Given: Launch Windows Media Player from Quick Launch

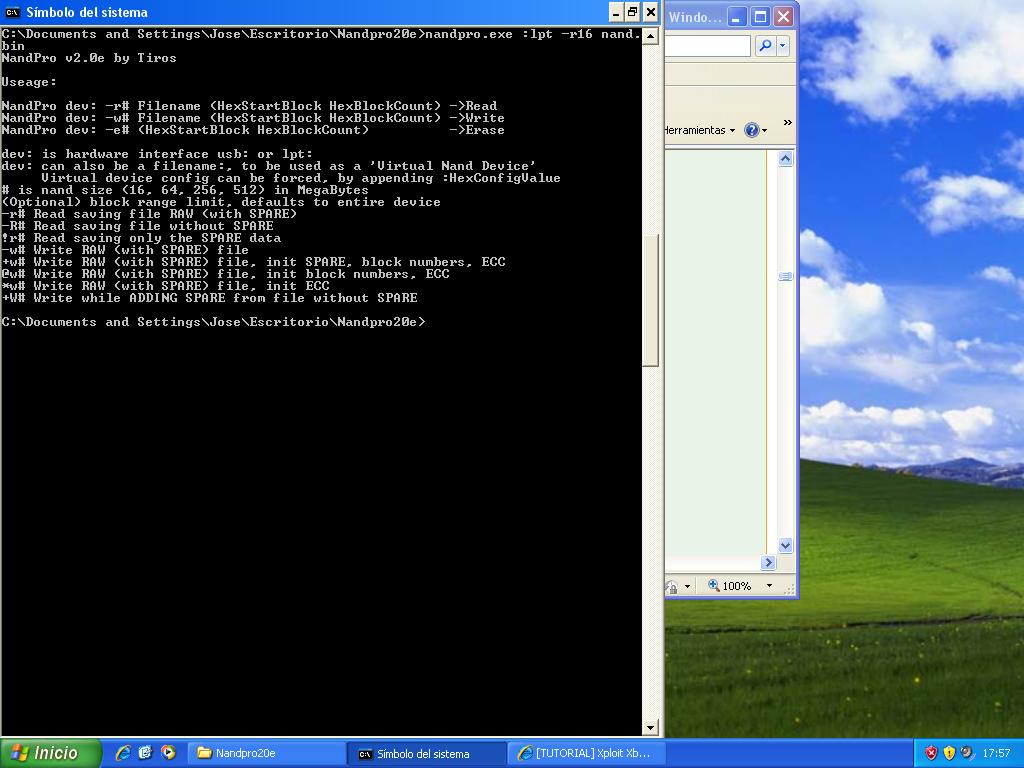Looking at the screenshot, I should [167, 753].
